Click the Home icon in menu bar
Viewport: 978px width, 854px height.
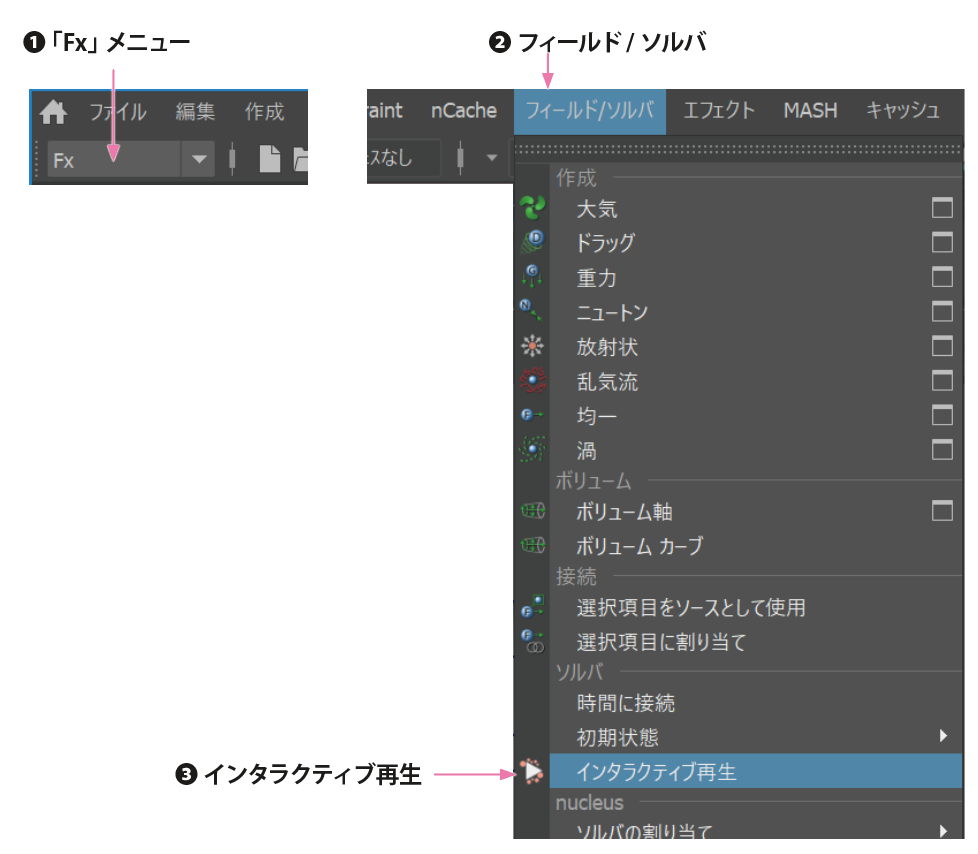[53, 112]
